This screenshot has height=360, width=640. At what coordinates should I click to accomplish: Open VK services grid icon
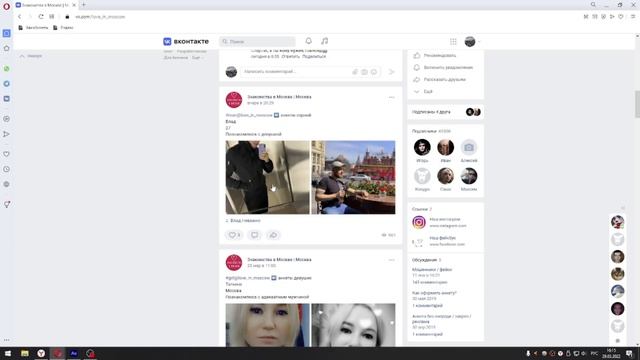tap(453, 41)
